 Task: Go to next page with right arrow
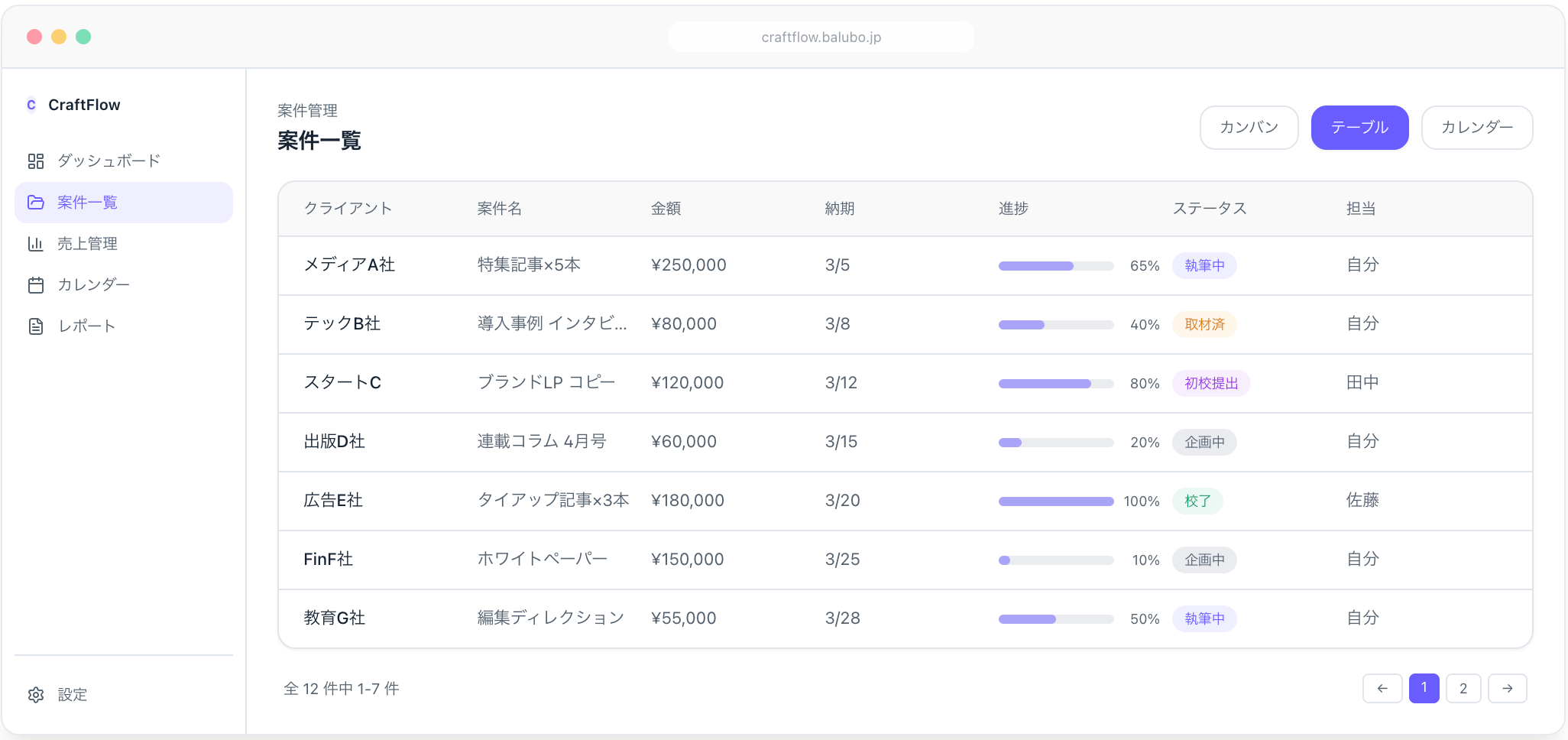pyautogui.click(x=1507, y=688)
